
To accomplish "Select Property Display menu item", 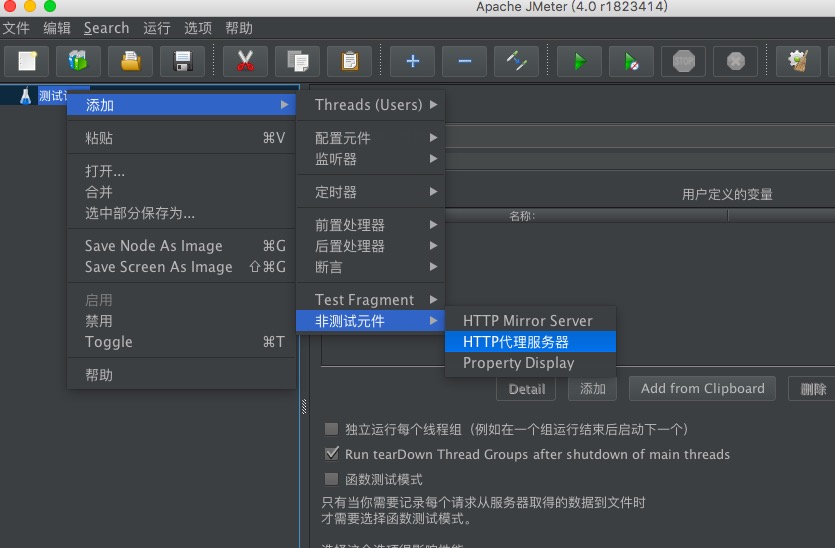I will 530,363.
